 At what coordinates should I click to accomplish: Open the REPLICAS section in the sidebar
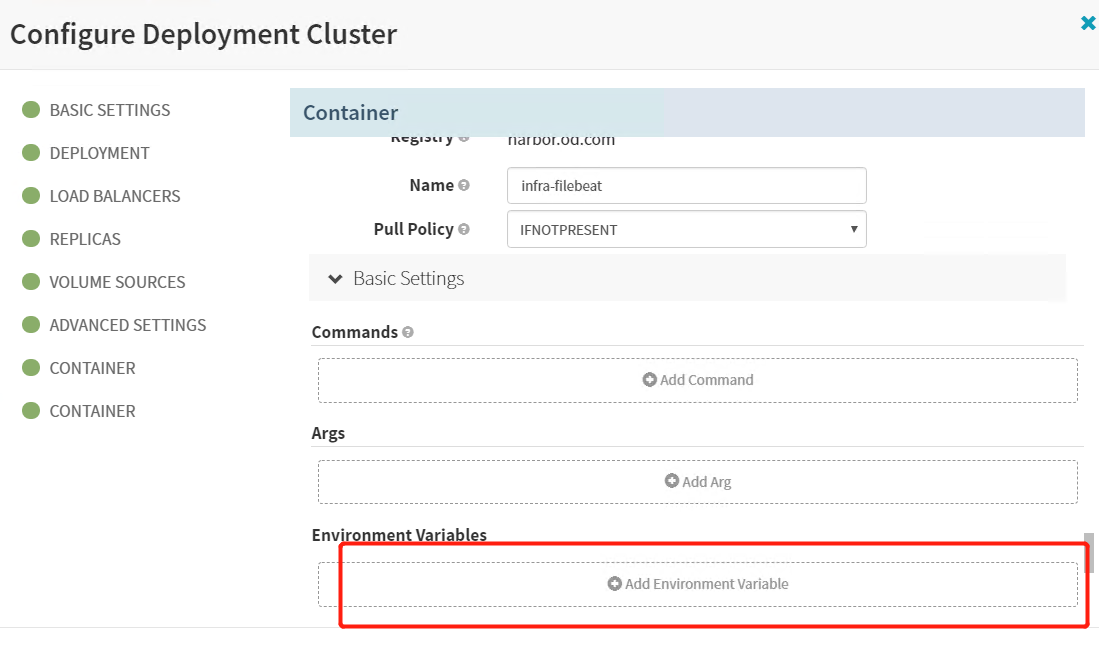tap(85, 239)
